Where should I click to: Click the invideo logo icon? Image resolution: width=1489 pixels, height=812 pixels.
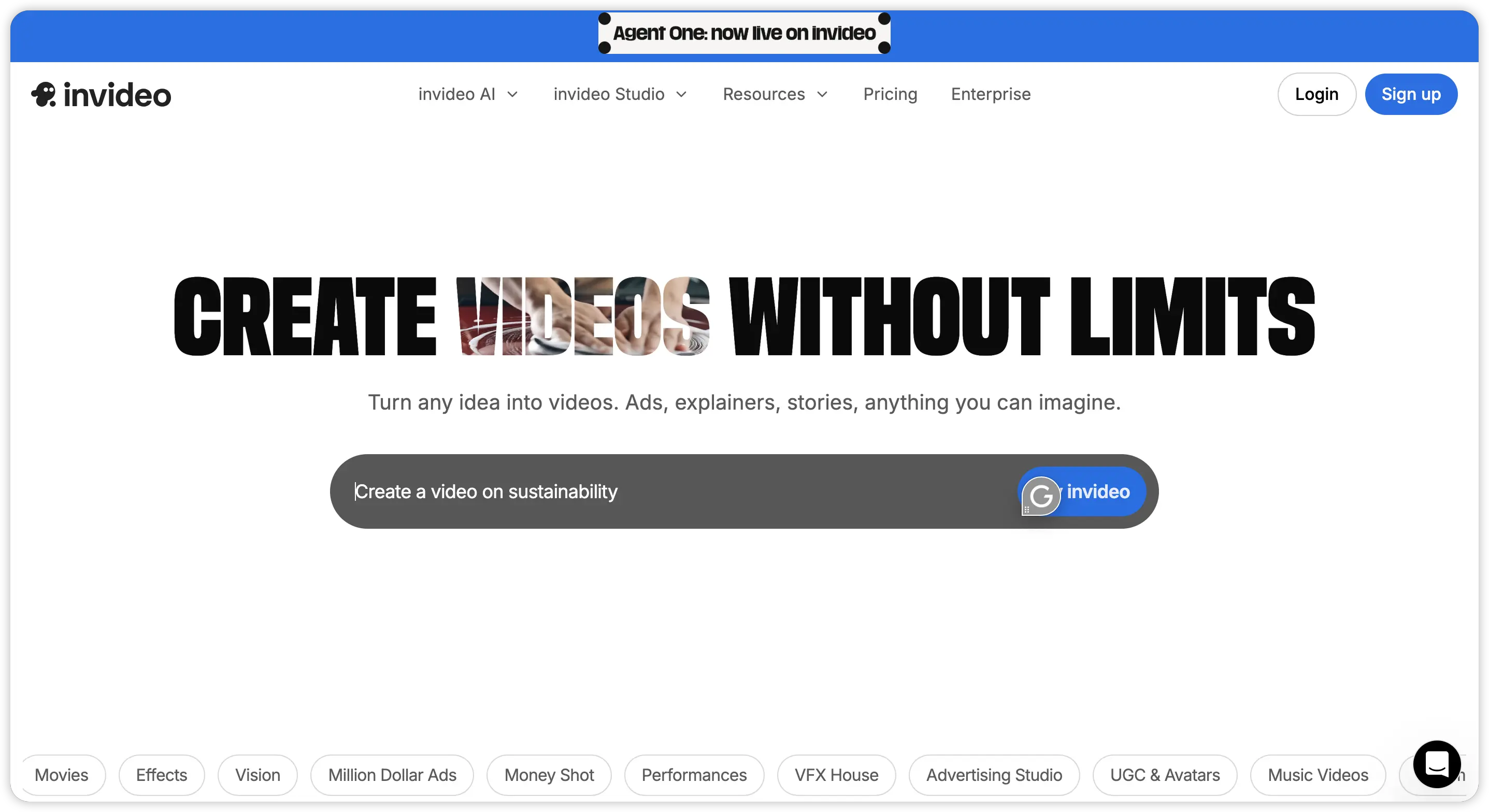point(44,94)
